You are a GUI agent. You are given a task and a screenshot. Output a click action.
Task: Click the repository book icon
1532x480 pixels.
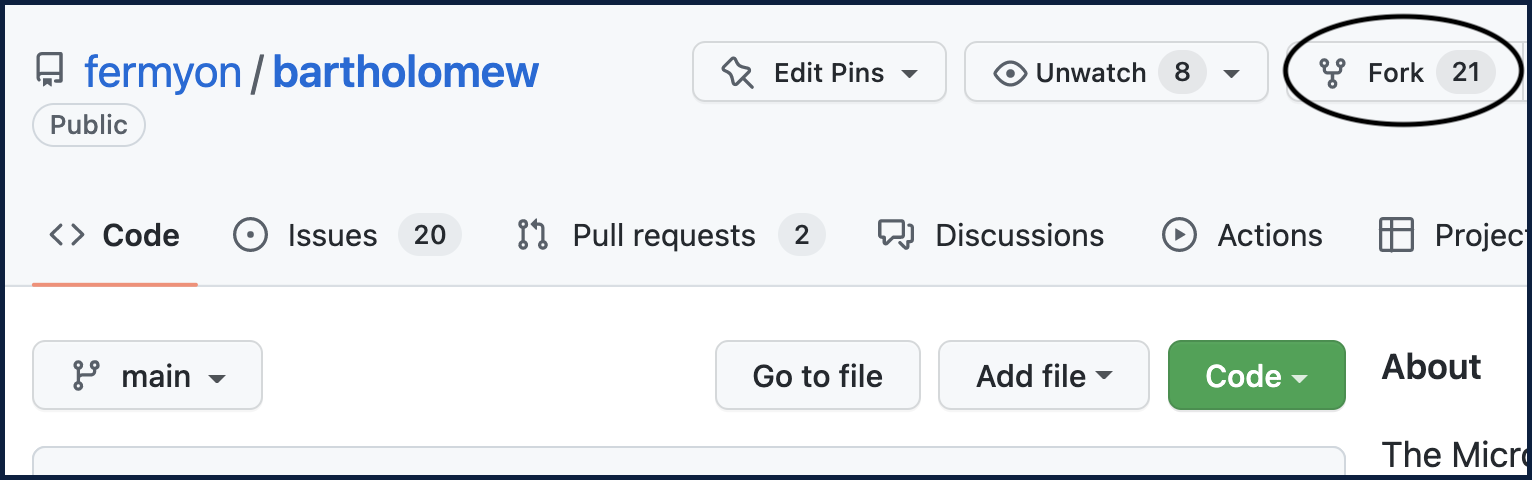(49, 71)
